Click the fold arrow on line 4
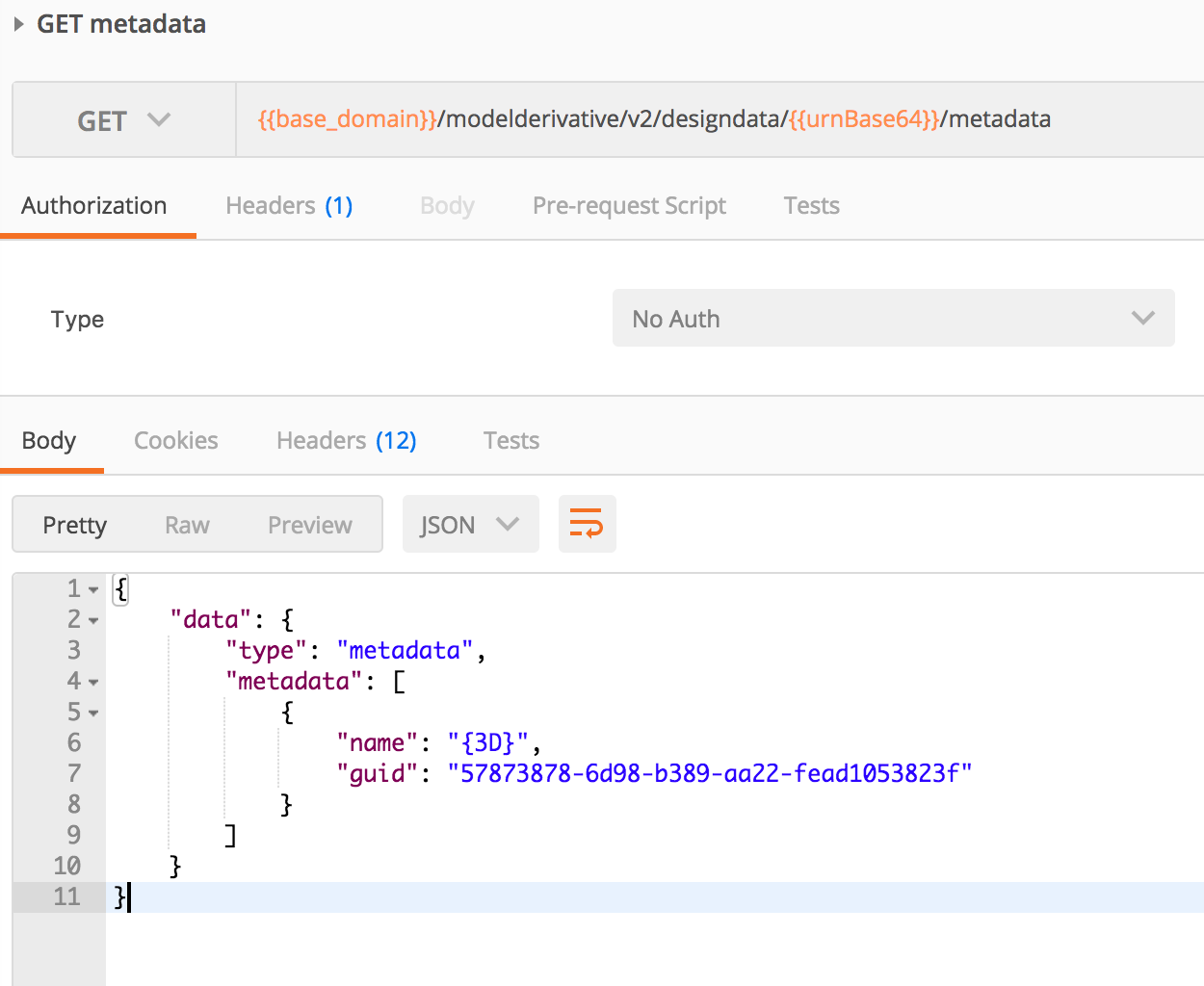Viewport: 1204px width, 986px height. tap(92, 681)
